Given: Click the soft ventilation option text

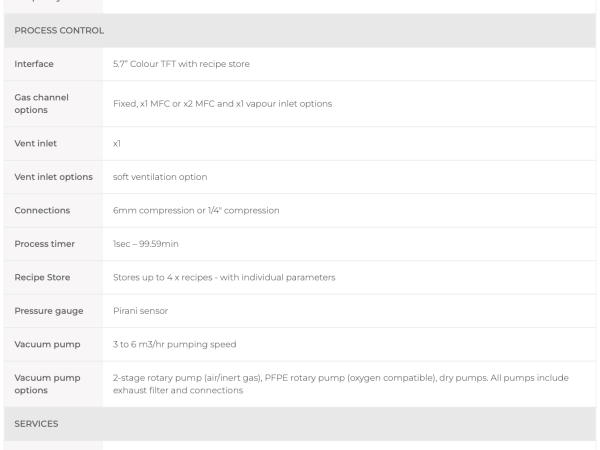Looking at the screenshot, I should click(x=160, y=177).
